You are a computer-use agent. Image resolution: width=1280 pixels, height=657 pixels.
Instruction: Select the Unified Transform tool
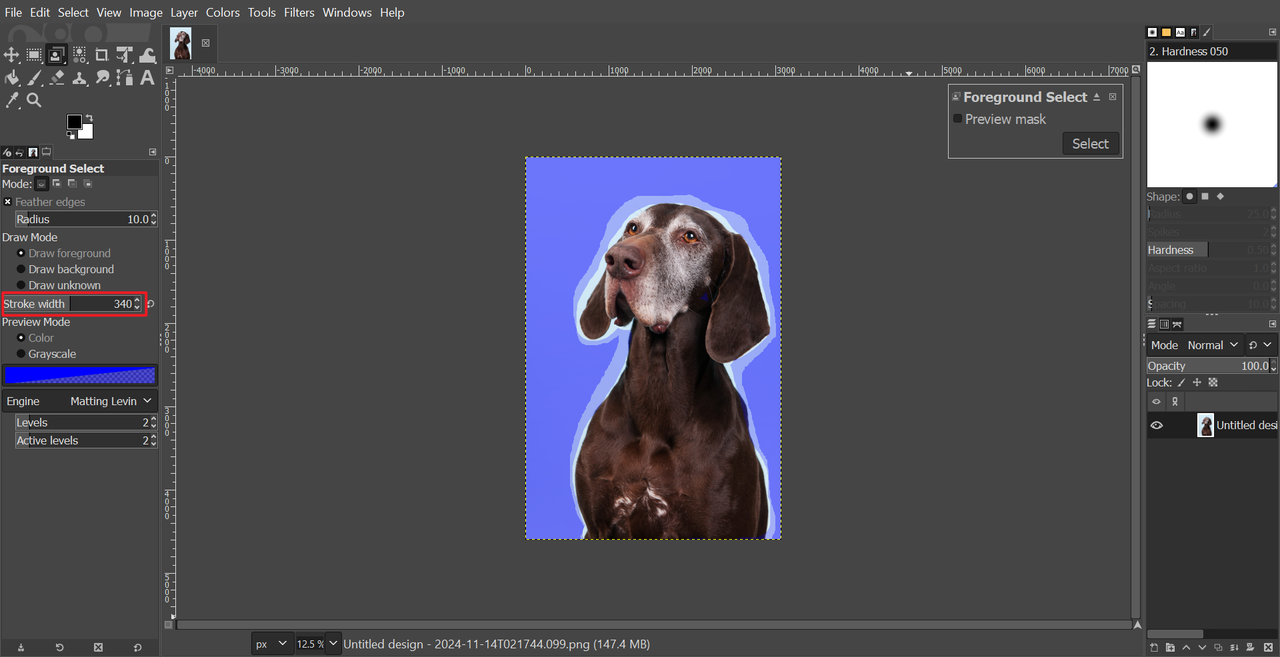(x=124, y=55)
